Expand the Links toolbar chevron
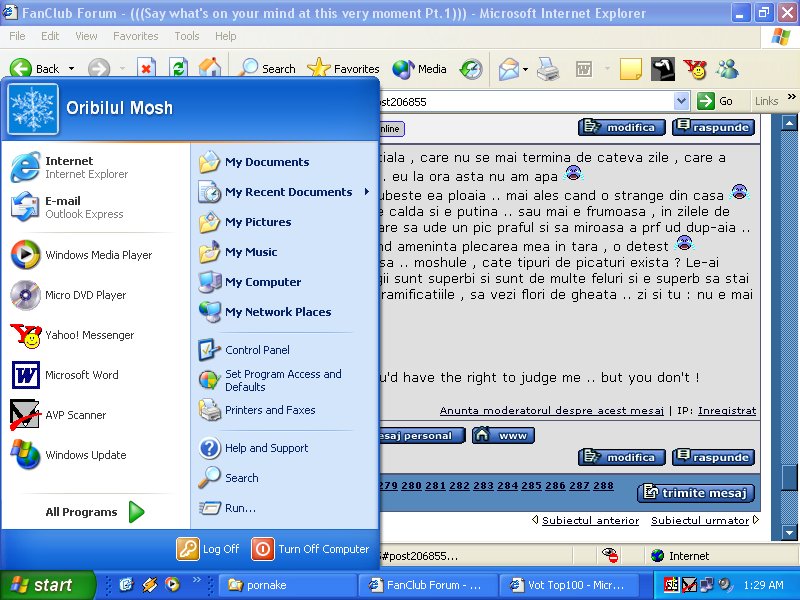This screenshot has height=600, width=800. coord(791,96)
